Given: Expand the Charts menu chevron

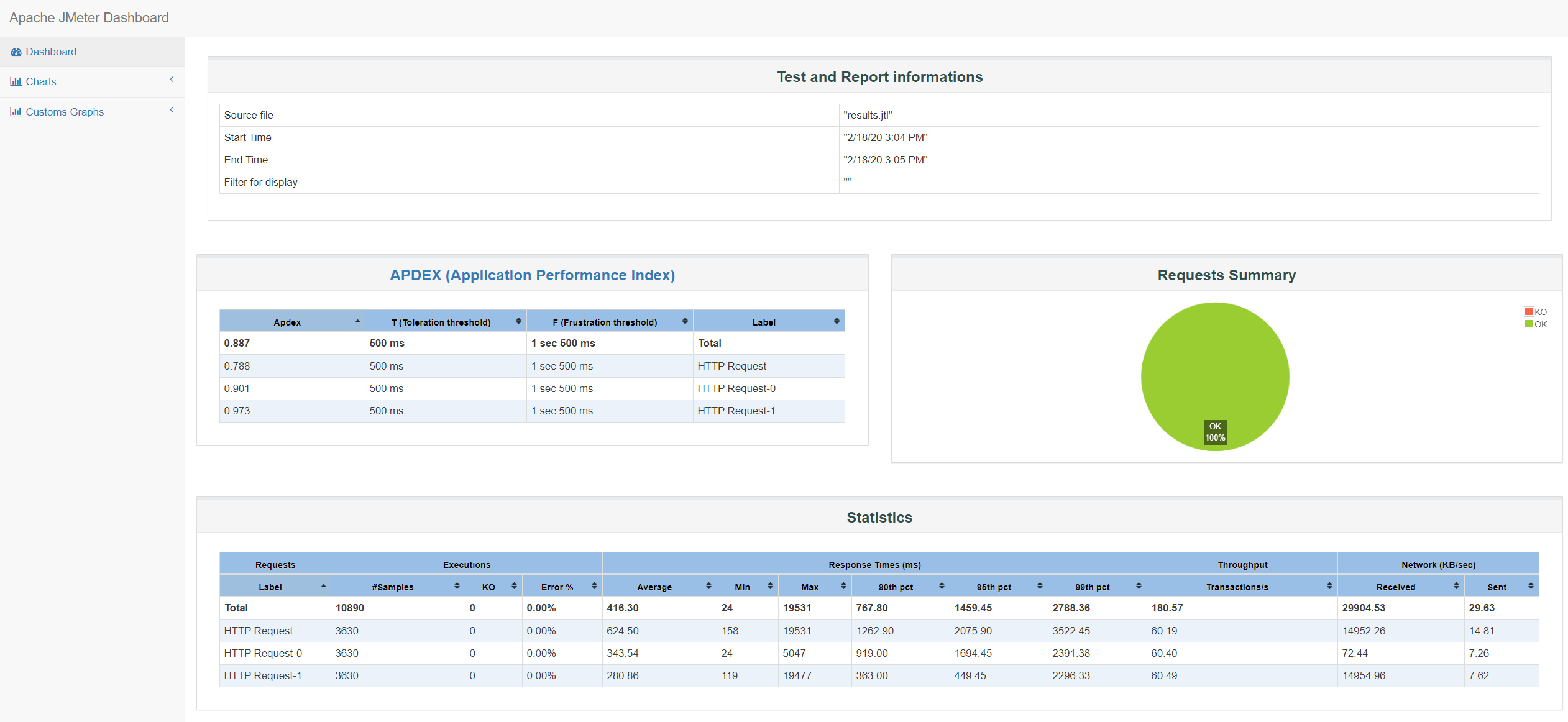Looking at the screenshot, I should coord(172,80).
